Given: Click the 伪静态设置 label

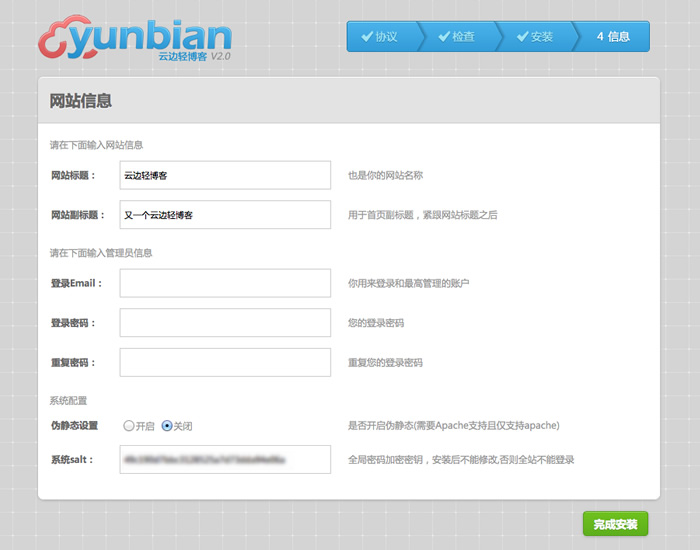Looking at the screenshot, I should pos(75,425).
